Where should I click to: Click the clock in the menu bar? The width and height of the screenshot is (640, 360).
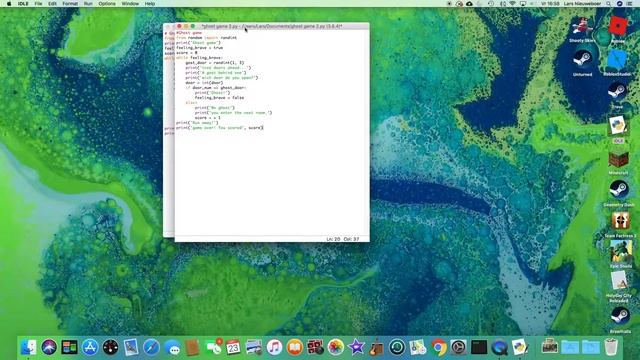point(550,4)
